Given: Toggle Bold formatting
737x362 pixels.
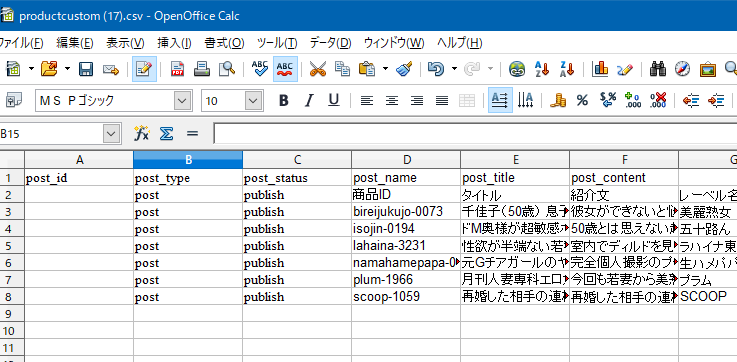Looking at the screenshot, I should pyautogui.click(x=283, y=100).
